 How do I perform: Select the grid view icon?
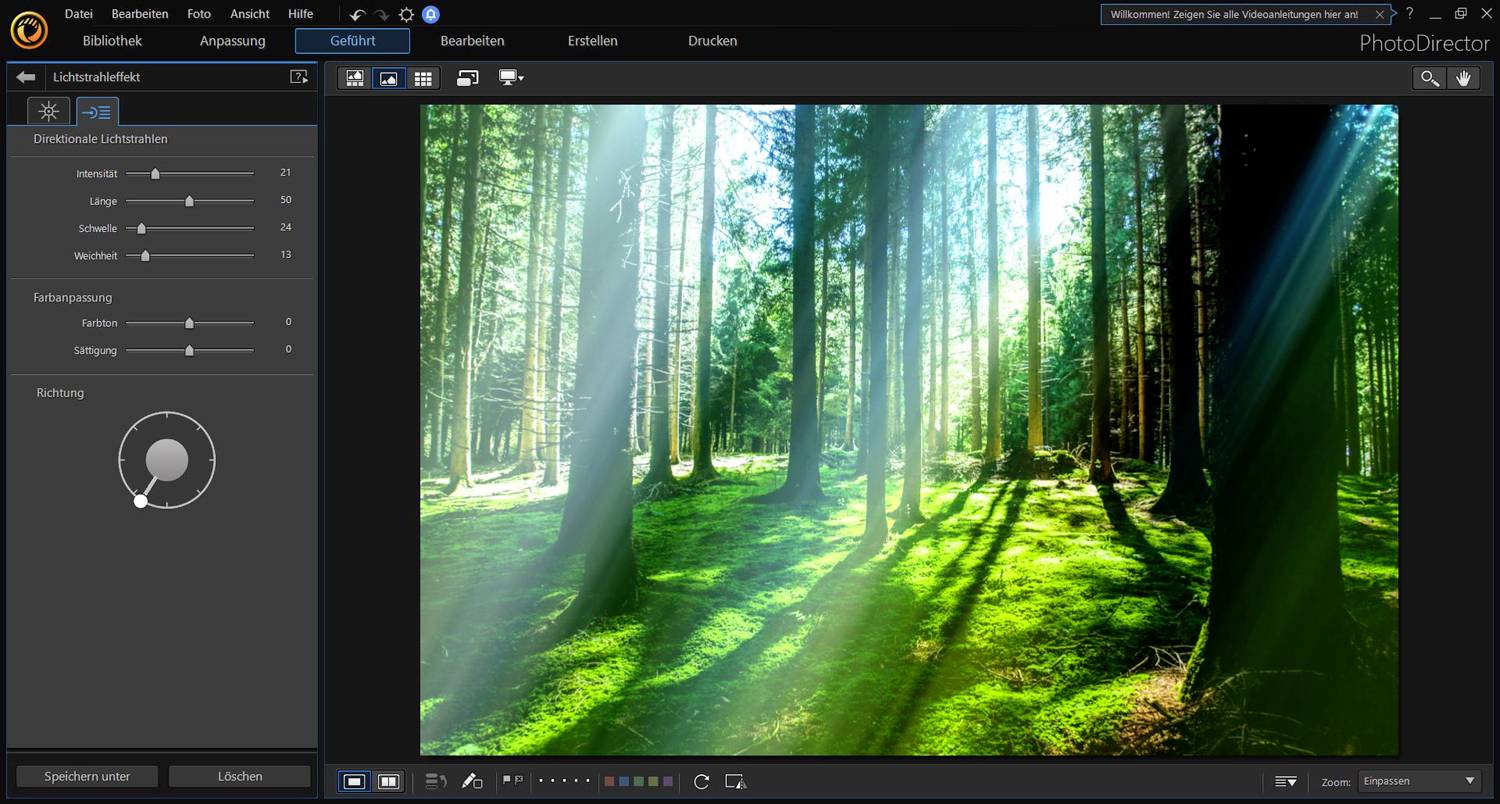[x=423, y=78]
